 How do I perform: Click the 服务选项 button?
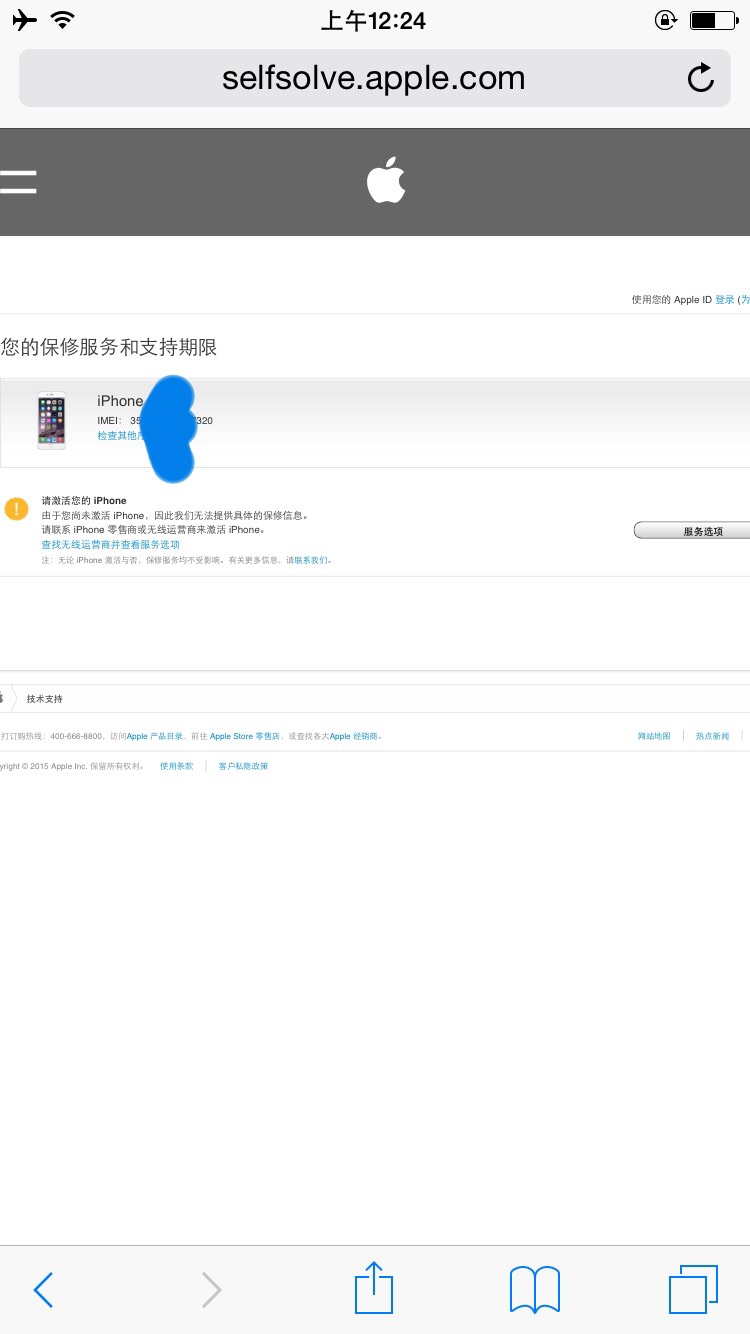click(692, 531)
